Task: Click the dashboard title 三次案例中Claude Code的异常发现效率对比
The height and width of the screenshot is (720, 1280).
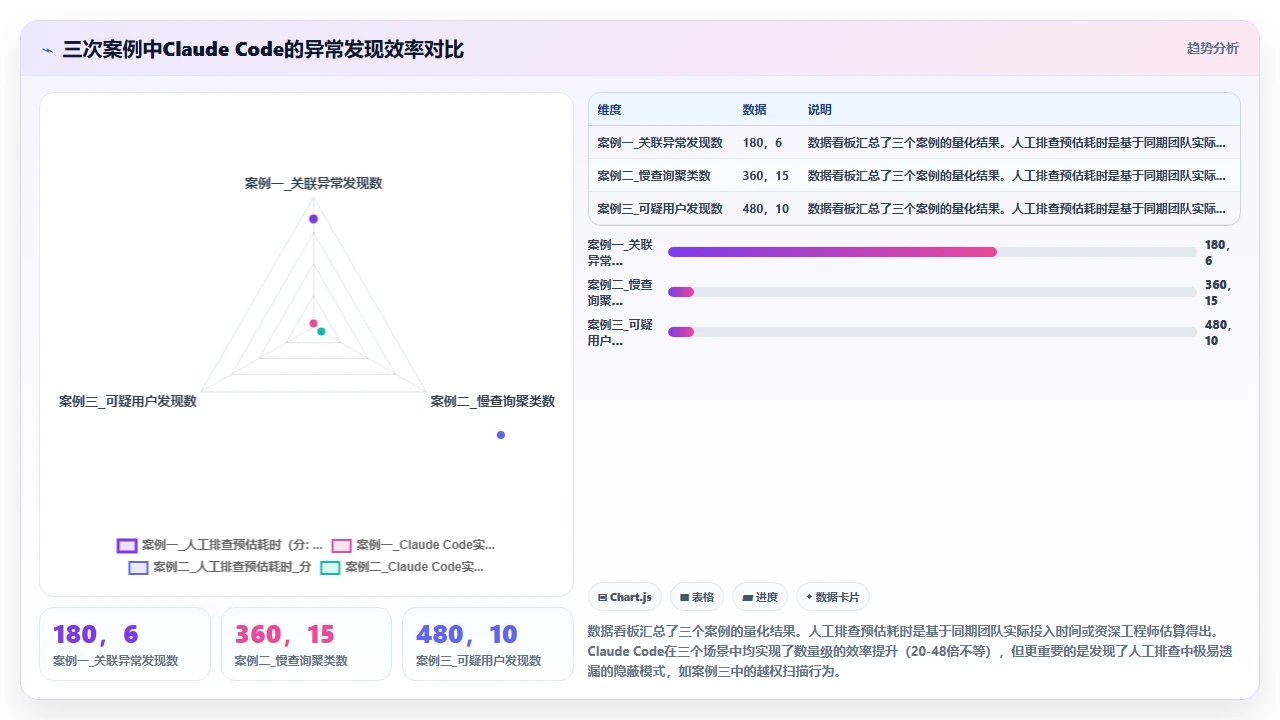Action: coord(263,49)
